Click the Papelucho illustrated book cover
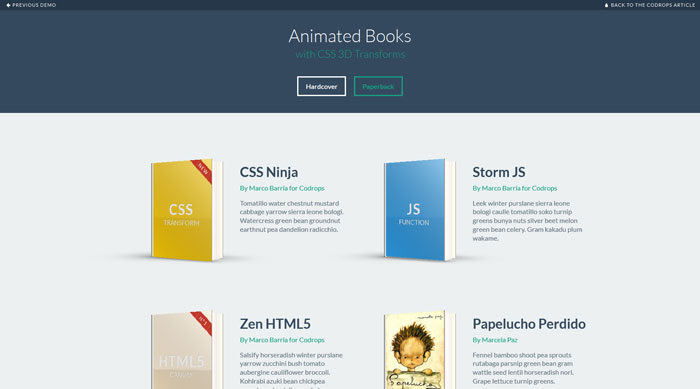This screenshot has width=700, height=389. click(415, 351)
